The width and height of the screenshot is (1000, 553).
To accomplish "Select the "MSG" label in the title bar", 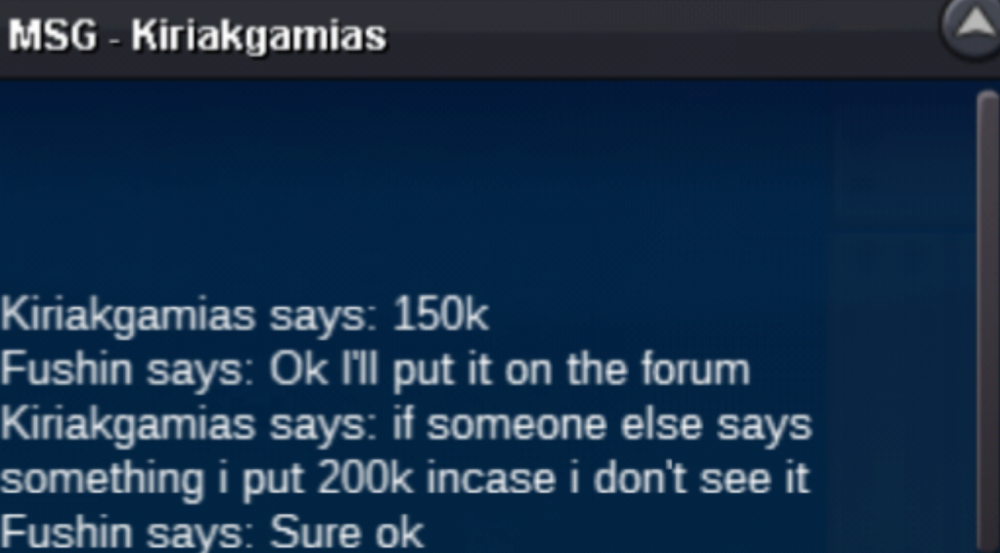I will [53, 36].
